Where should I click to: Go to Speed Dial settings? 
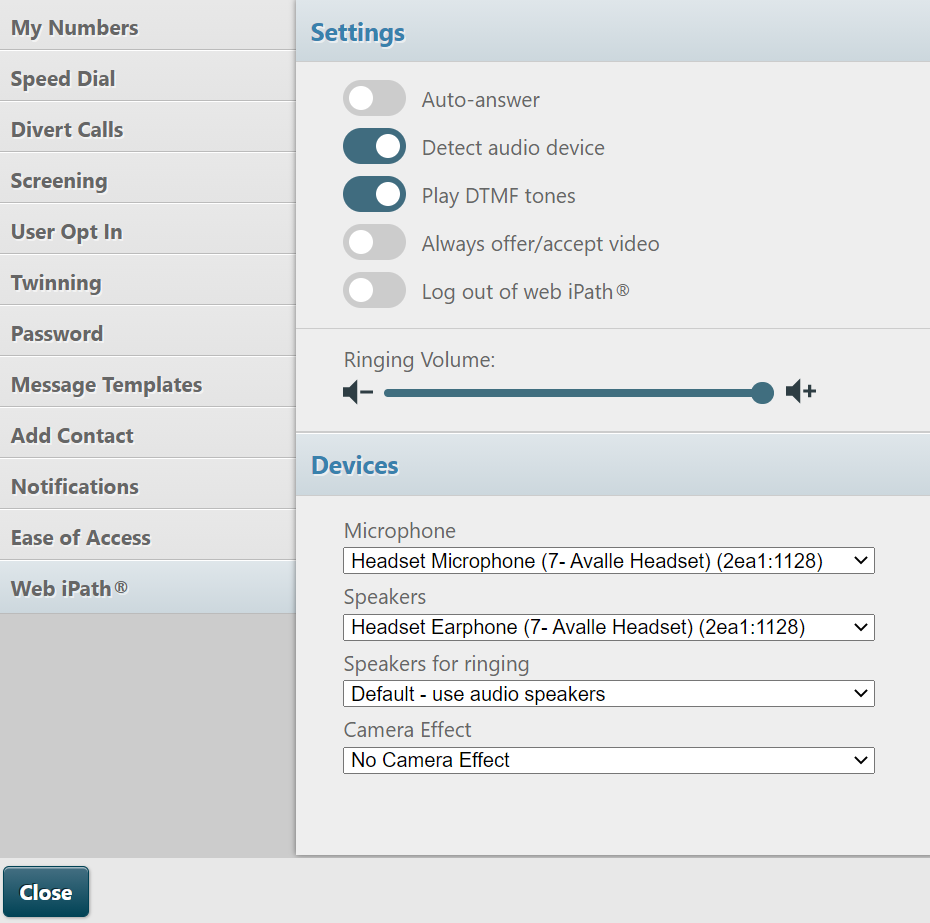148,77
